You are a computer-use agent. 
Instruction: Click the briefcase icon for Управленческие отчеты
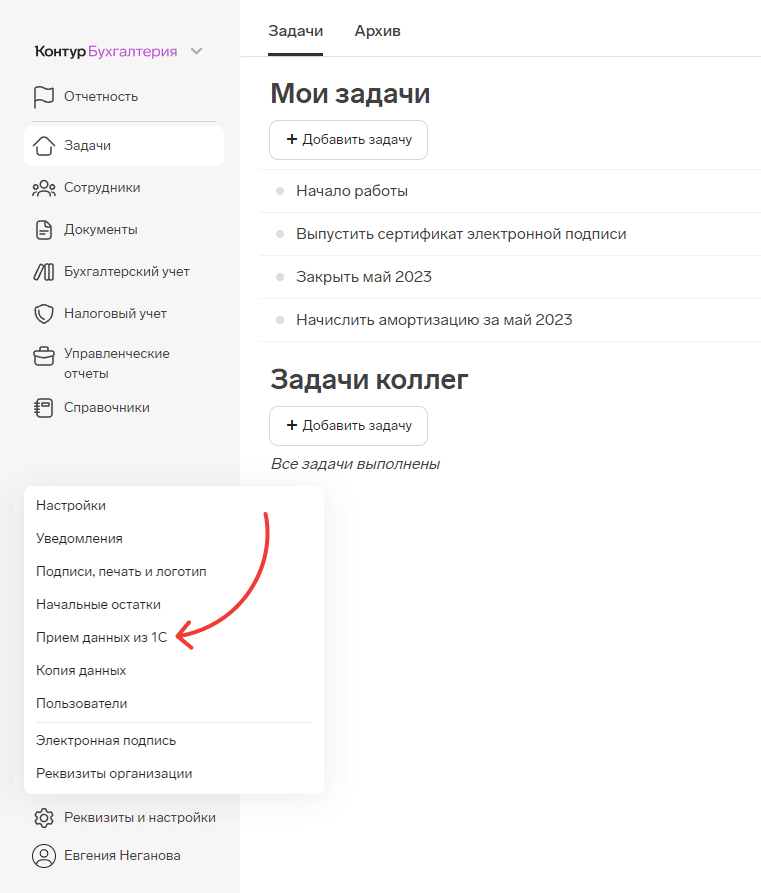click(x=44, y=356)
